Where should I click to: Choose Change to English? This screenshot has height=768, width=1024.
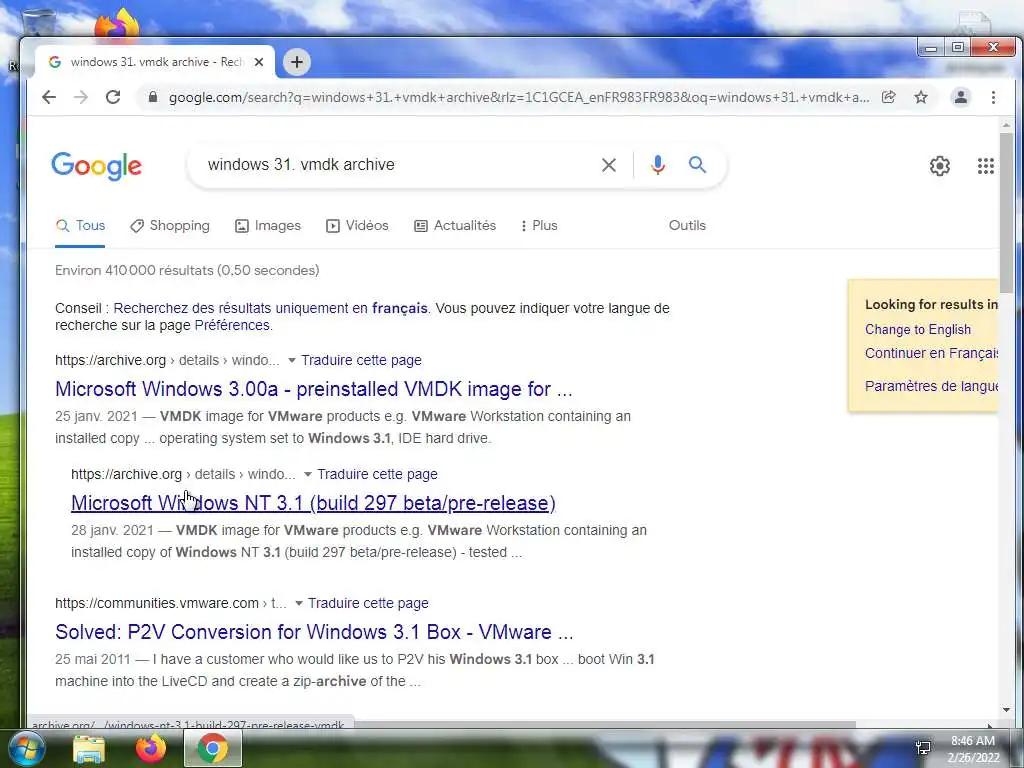(918, 330)
